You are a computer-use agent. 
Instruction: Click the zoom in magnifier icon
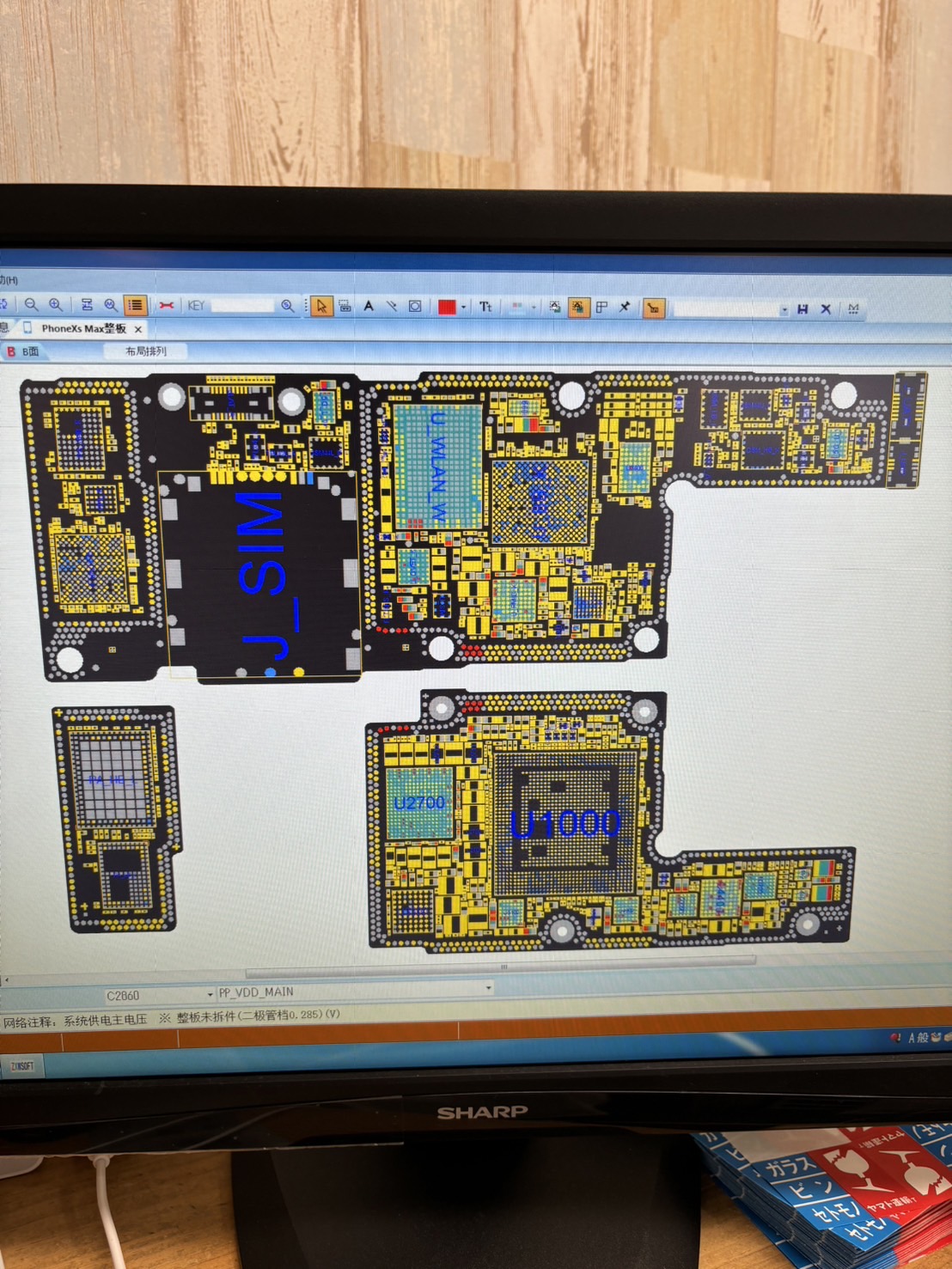click(x=56, y=304)
